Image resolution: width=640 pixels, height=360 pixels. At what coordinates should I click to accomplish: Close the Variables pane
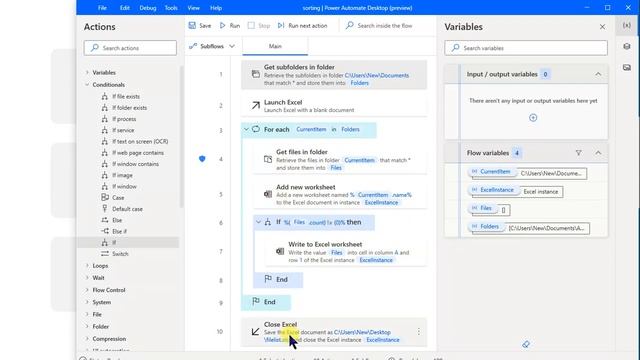tap(602, 27)
